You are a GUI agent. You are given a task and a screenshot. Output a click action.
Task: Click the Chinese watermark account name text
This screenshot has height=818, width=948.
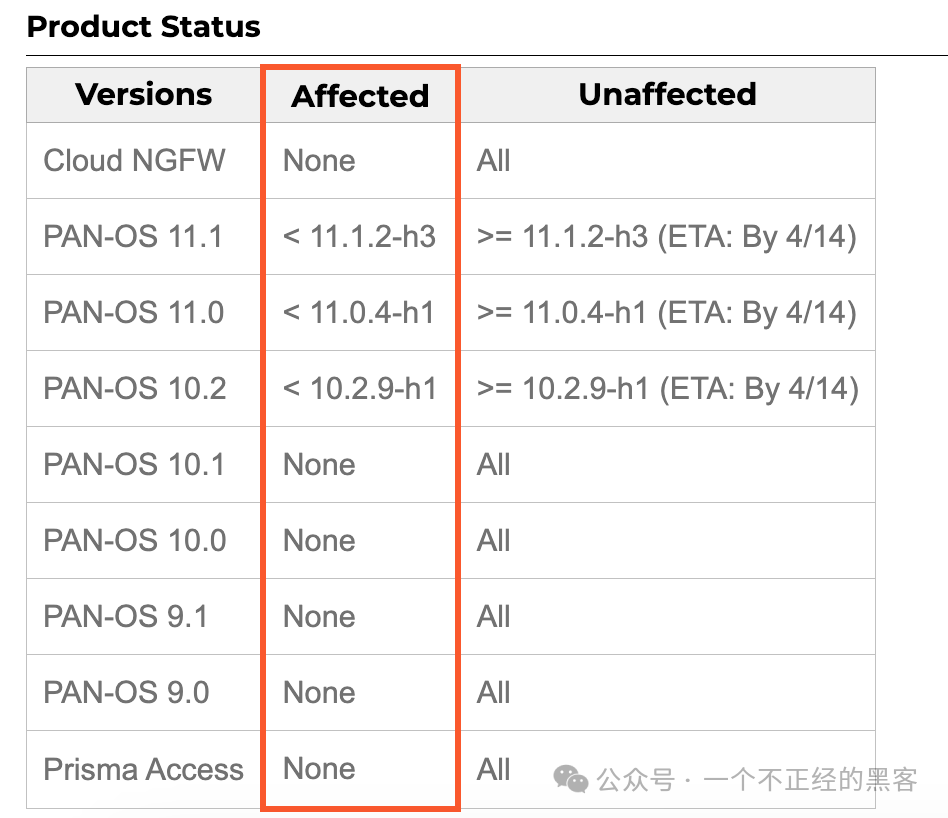tap(810, 779)
